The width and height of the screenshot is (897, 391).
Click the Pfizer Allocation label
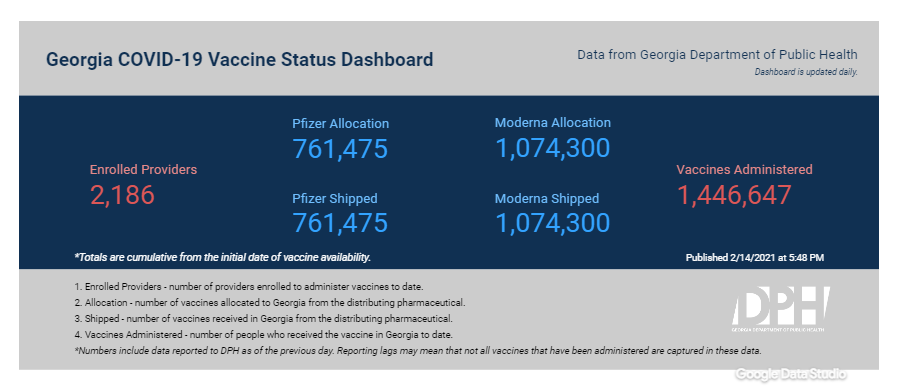(341, 124)
